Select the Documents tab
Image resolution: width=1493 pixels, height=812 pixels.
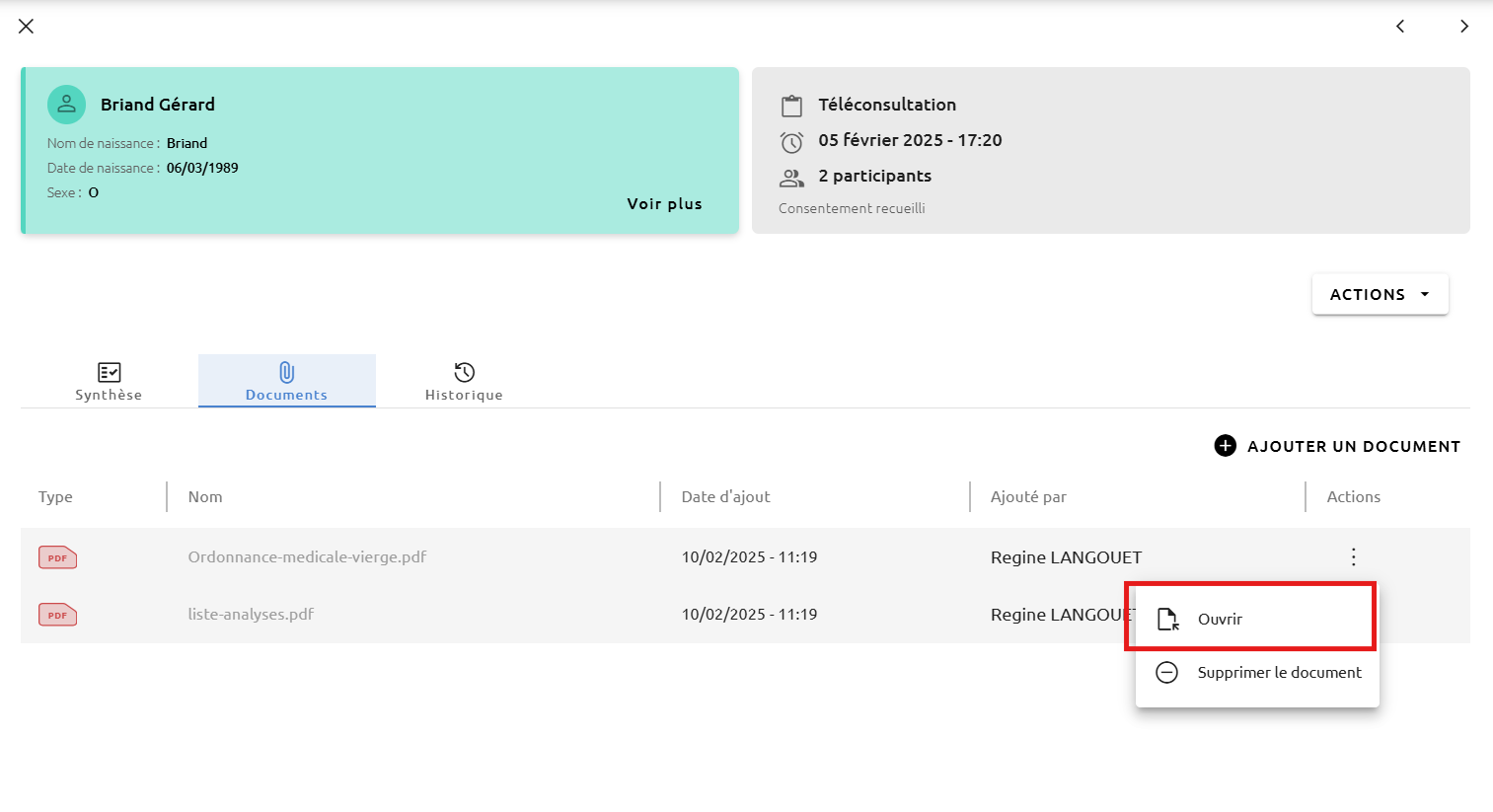click(286, 381)
